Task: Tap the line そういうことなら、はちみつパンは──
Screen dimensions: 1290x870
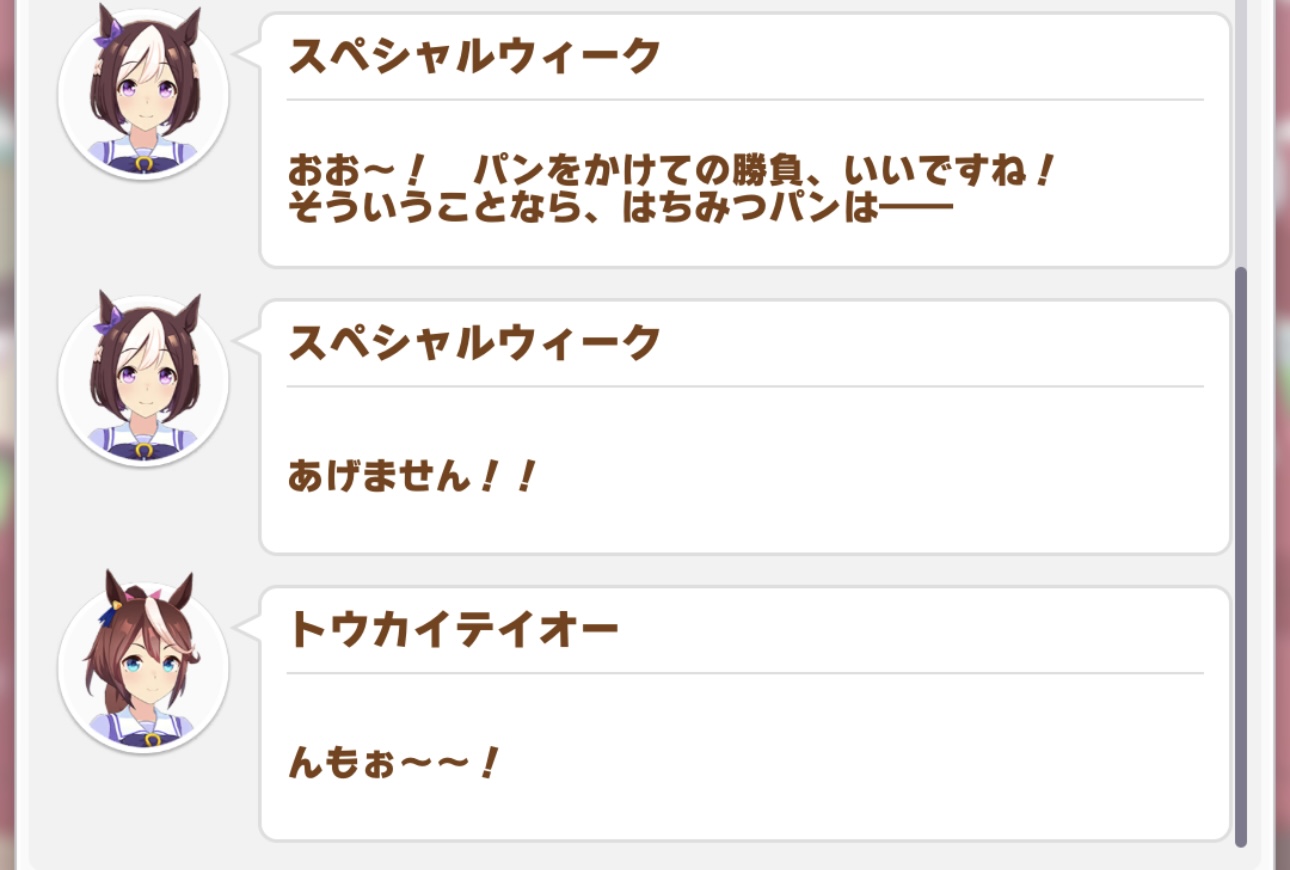Action: pyautogui.click(x=620, y=210)
